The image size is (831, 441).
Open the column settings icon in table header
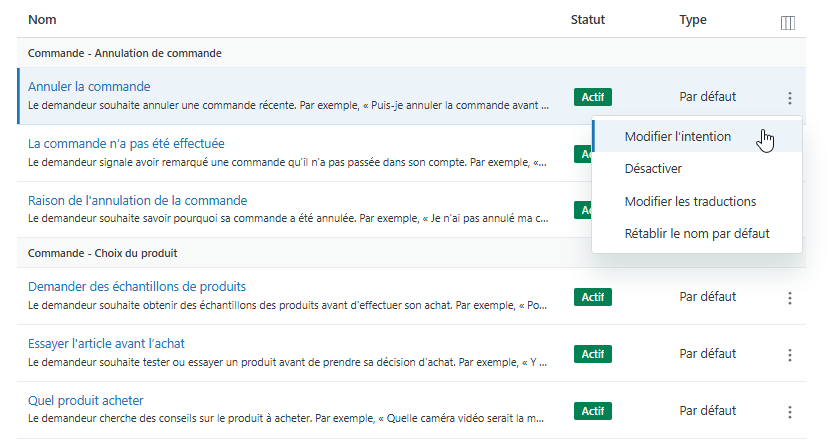tap(787, 23)
